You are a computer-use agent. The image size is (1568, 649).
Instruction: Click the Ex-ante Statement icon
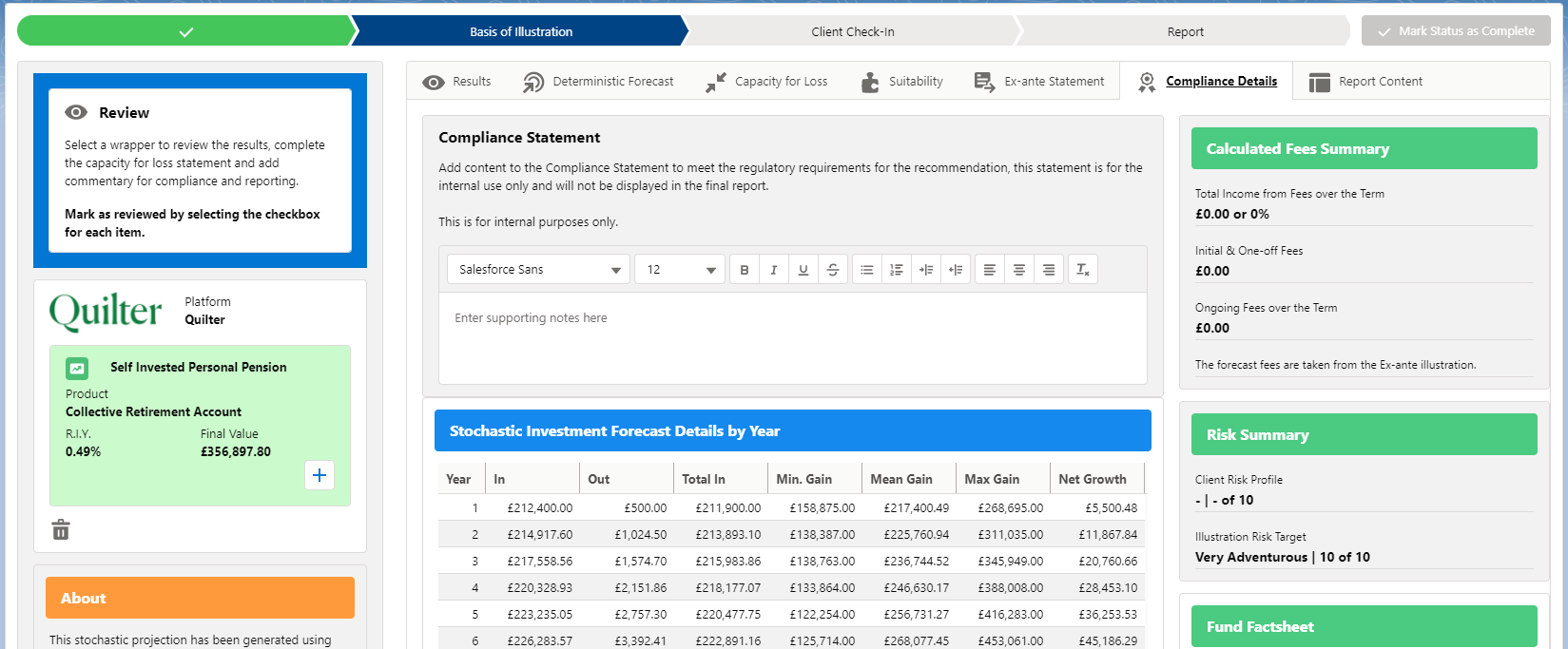click(985, 83)
